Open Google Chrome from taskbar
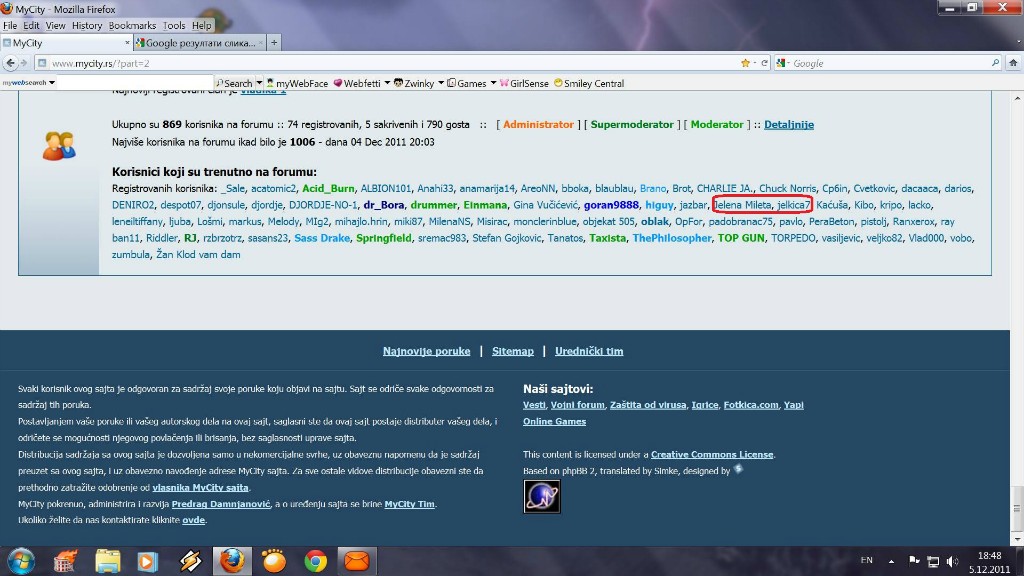Screen dimensions: 1024x576 (315, 561)
